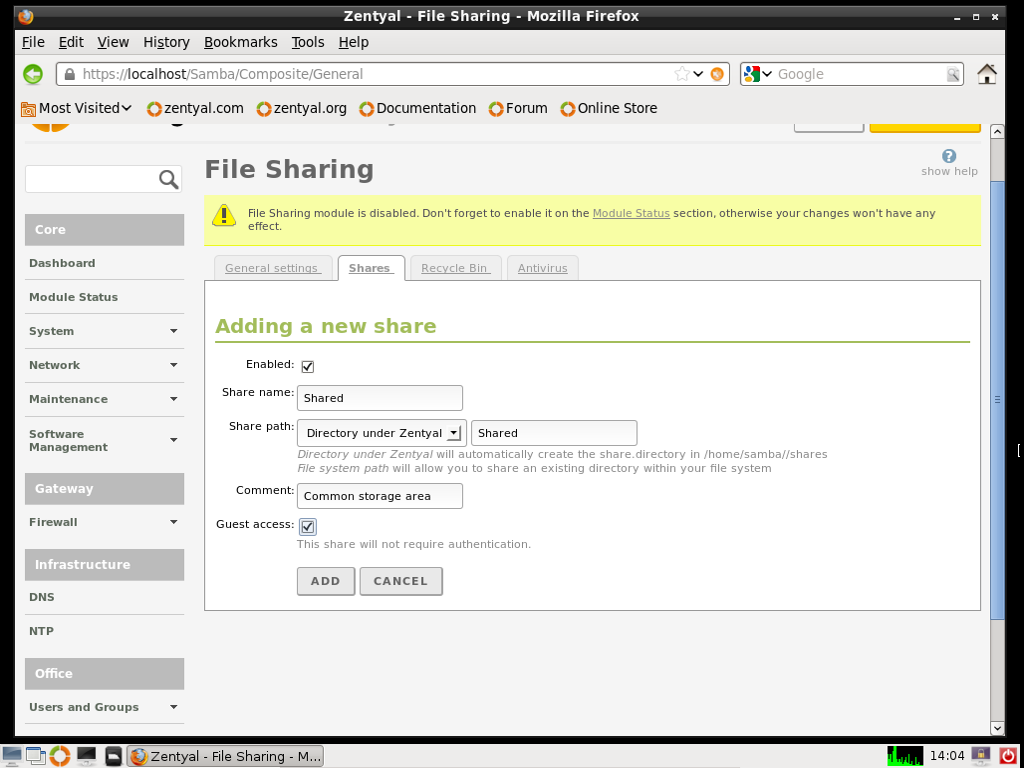
Task: Open the Online Store bookmark
Action: coord(609,108)
